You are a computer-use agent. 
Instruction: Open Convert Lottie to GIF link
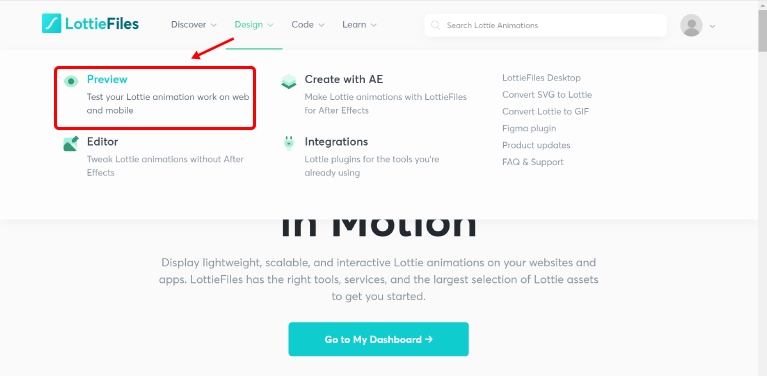point(545,111)
